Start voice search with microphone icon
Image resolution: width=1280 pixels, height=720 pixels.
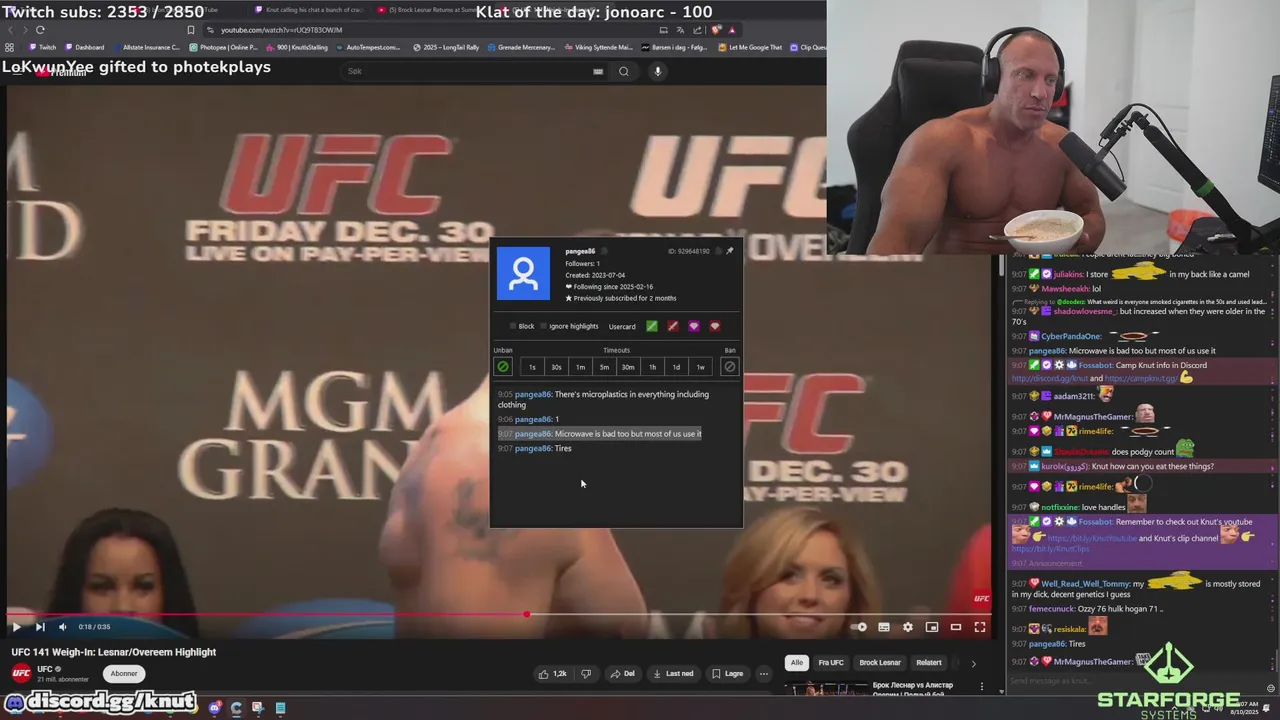pyautogui.click(x=658, y=71)
